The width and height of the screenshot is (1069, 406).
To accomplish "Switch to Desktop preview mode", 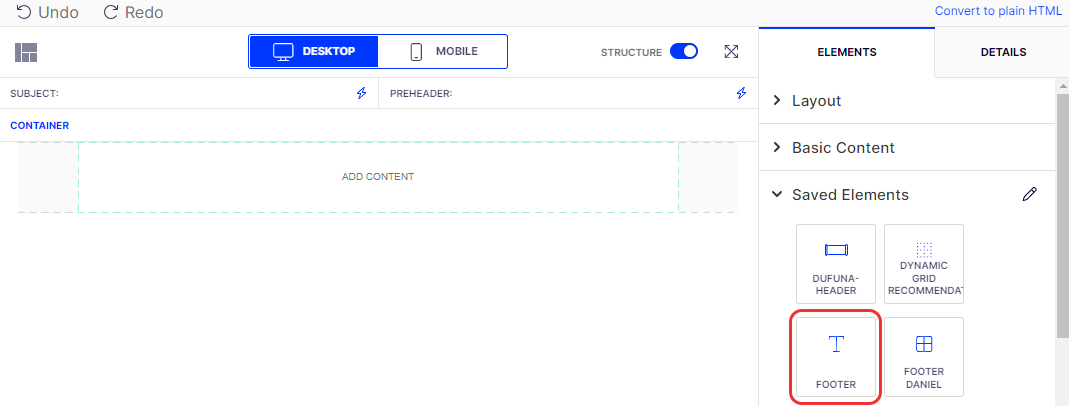I will (x=314, y=52).
